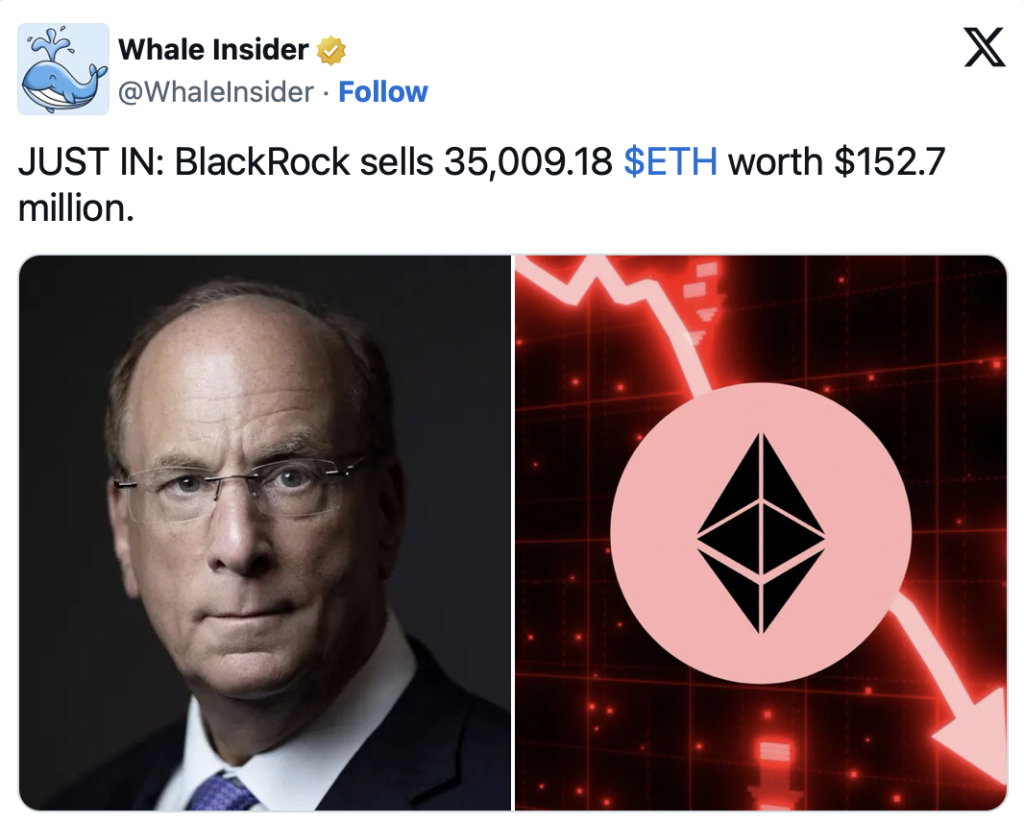Open the X logo link
The width and height of the screenshot is (1024, 824).
[985, 47]
